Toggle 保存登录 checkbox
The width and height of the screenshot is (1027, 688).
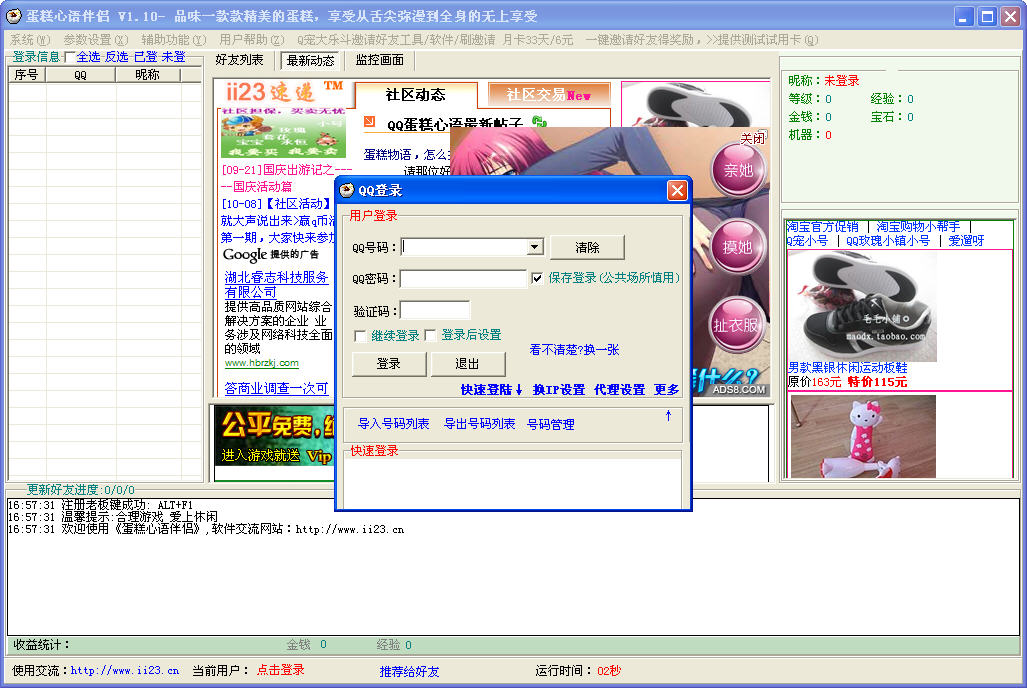(x=538, y=278)
